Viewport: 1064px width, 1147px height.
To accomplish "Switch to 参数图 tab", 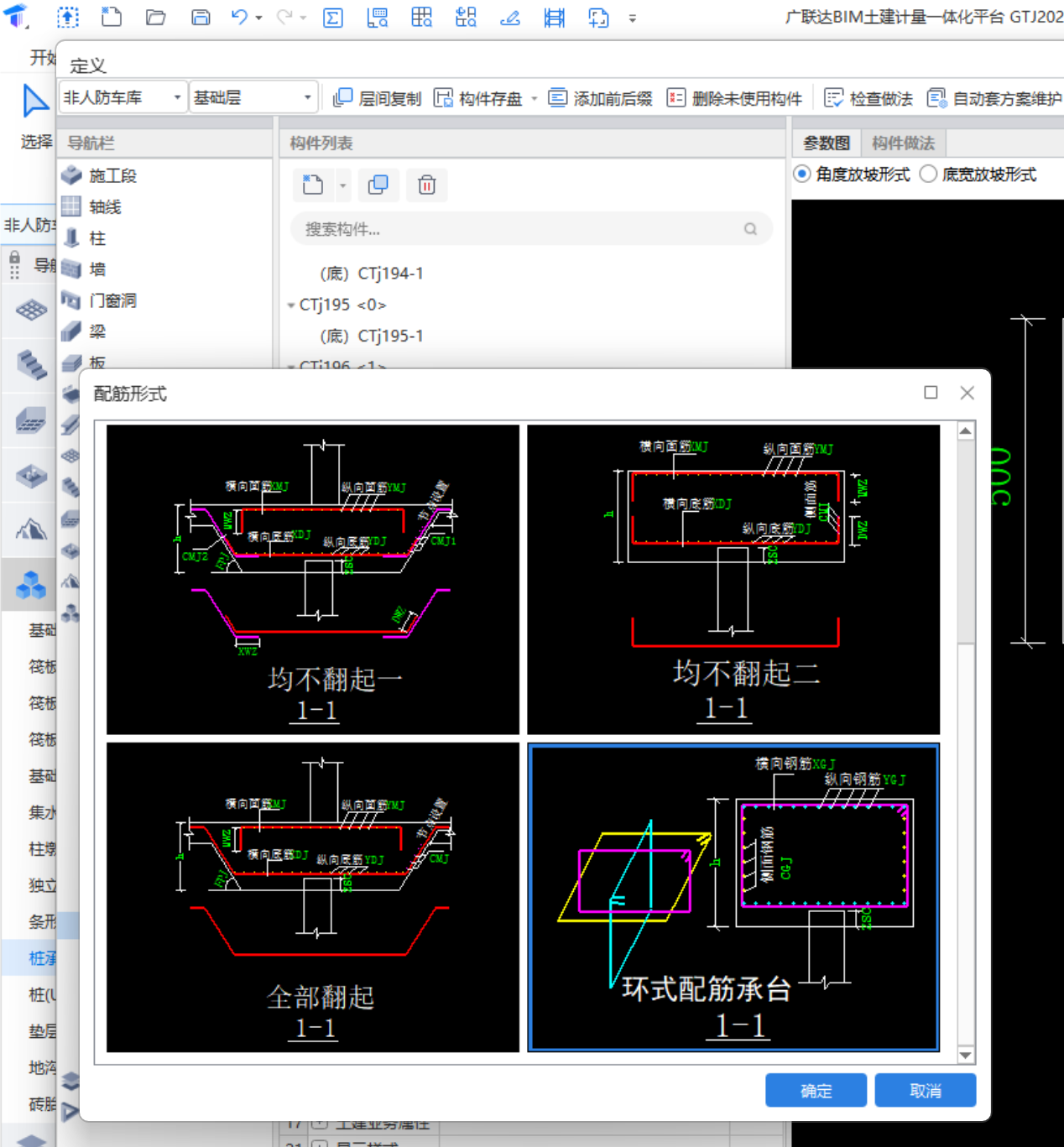I will pos(827,143).
